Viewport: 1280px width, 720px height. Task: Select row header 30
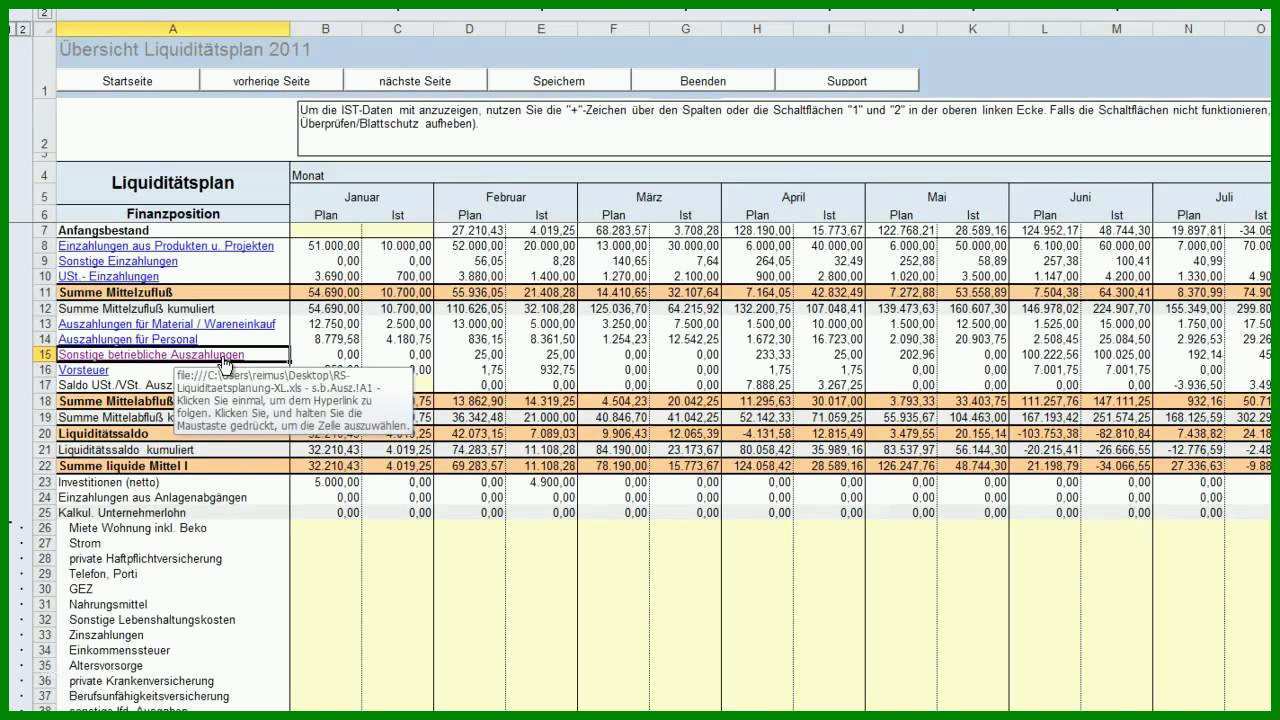click(44, 589)
